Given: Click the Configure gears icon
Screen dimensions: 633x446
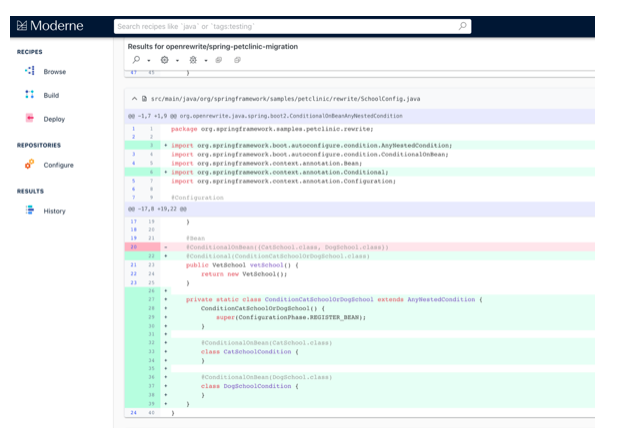Looking at the screenshot, I should 29,164.
